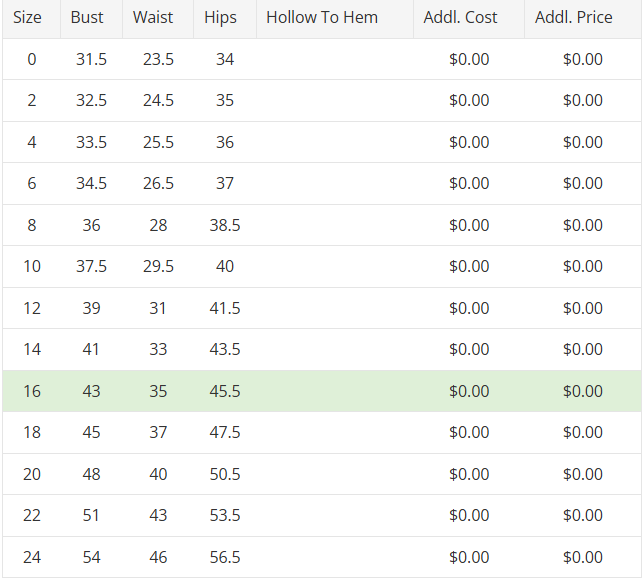
Task: Click bust value 51 in size 22 row
Action: tap(91, 515)
